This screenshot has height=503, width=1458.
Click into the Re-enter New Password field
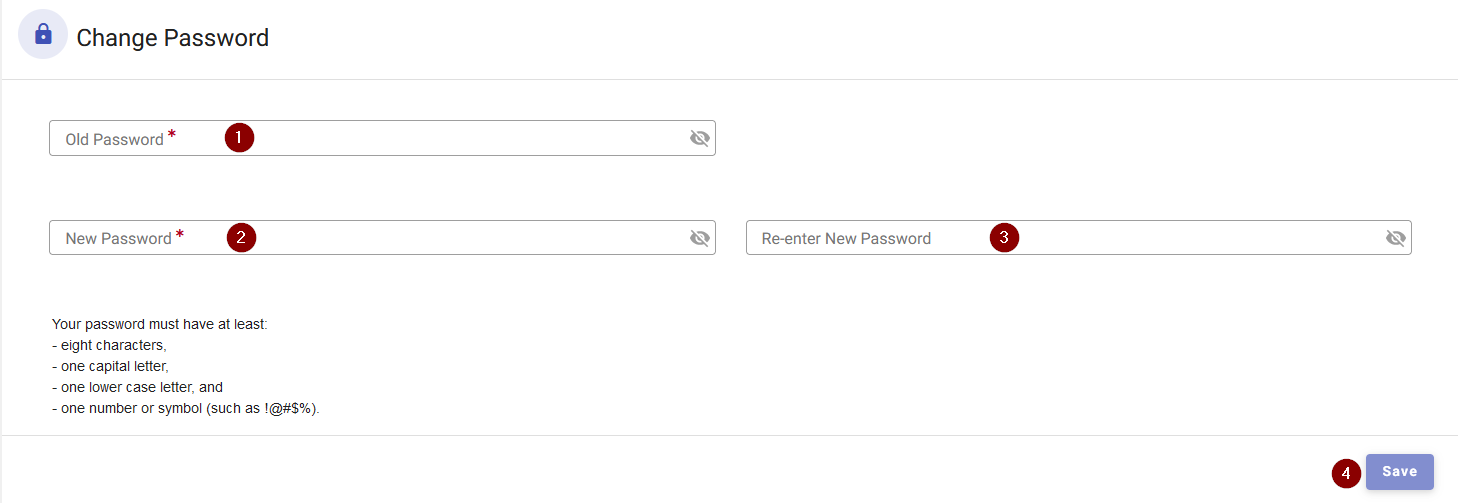coord(1078,238)
